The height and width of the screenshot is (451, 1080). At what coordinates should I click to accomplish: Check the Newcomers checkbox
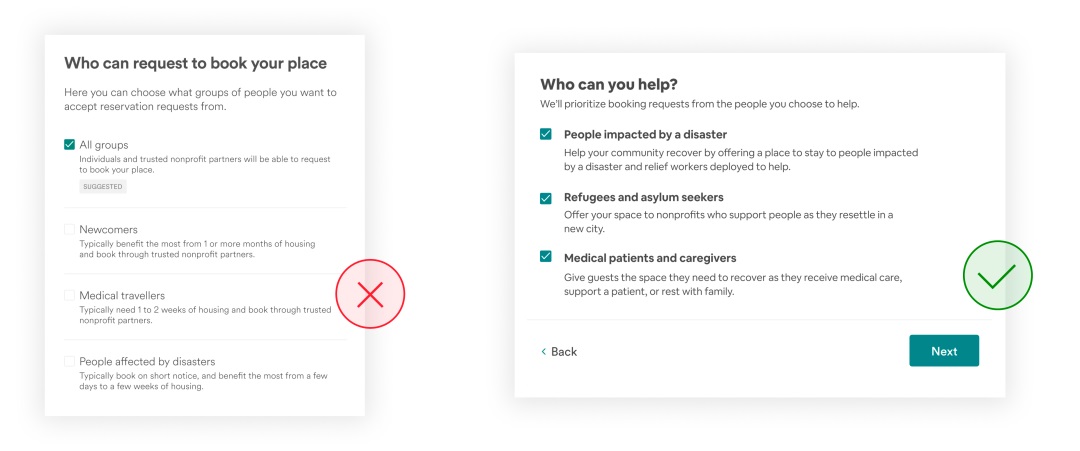point(70,229)
